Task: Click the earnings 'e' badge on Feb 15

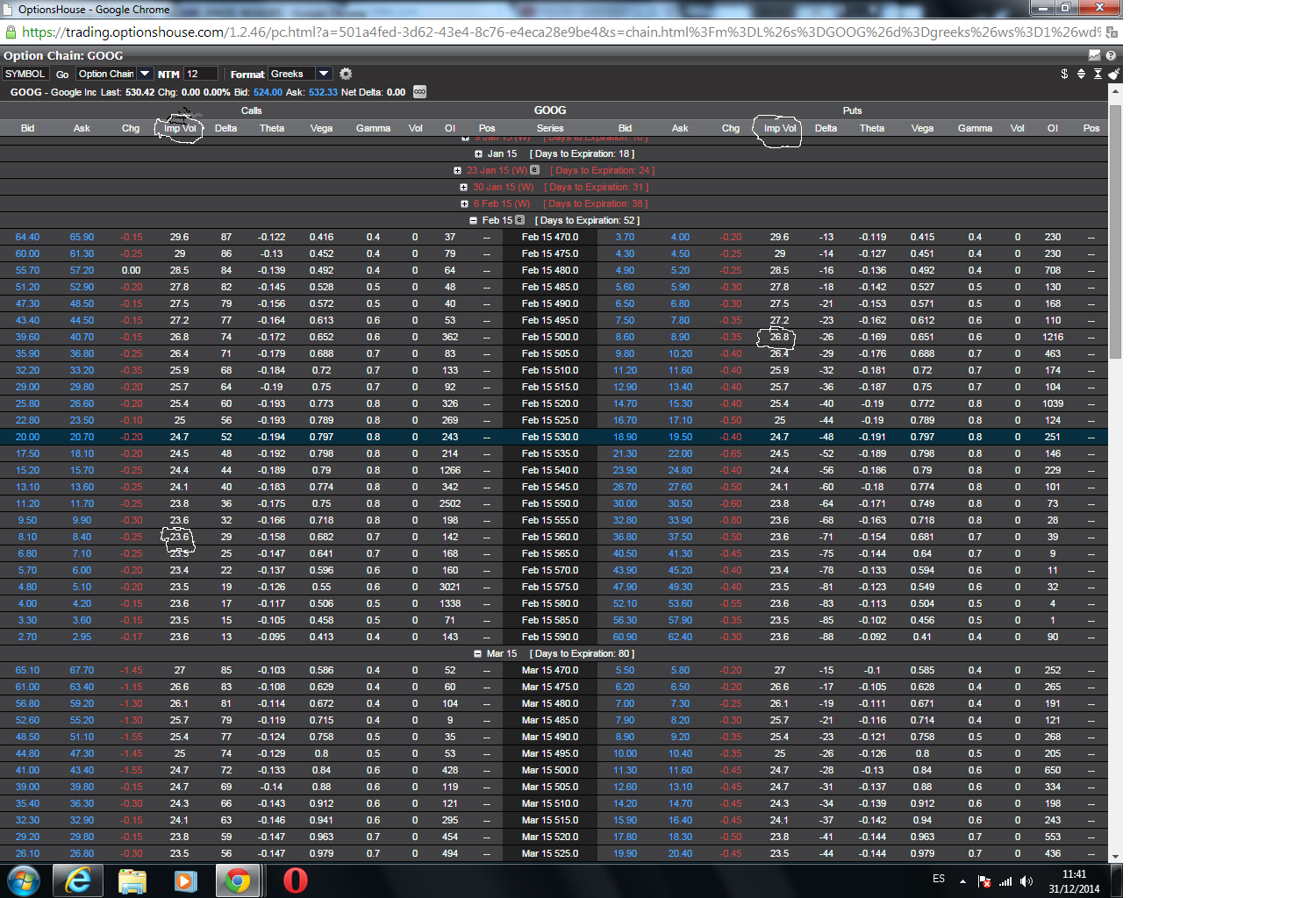Action: (x=519, y=220)
